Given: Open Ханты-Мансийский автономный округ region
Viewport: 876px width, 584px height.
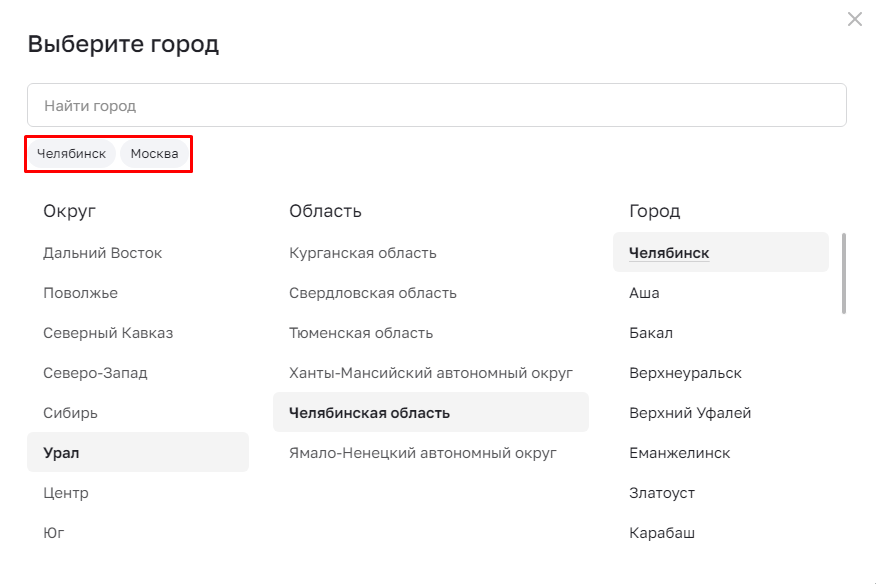Looking at the screenshot, I should click(x=431, y=373).
